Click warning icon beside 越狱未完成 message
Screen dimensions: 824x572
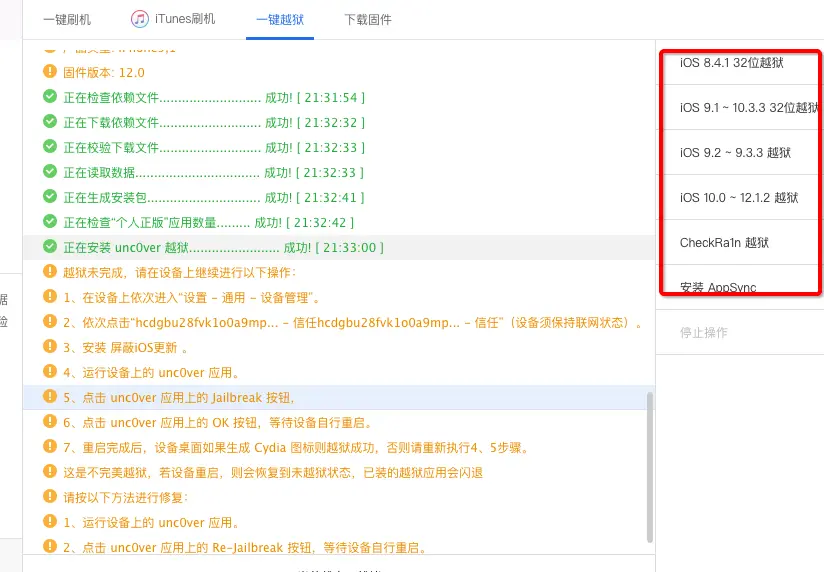(50, 271)
